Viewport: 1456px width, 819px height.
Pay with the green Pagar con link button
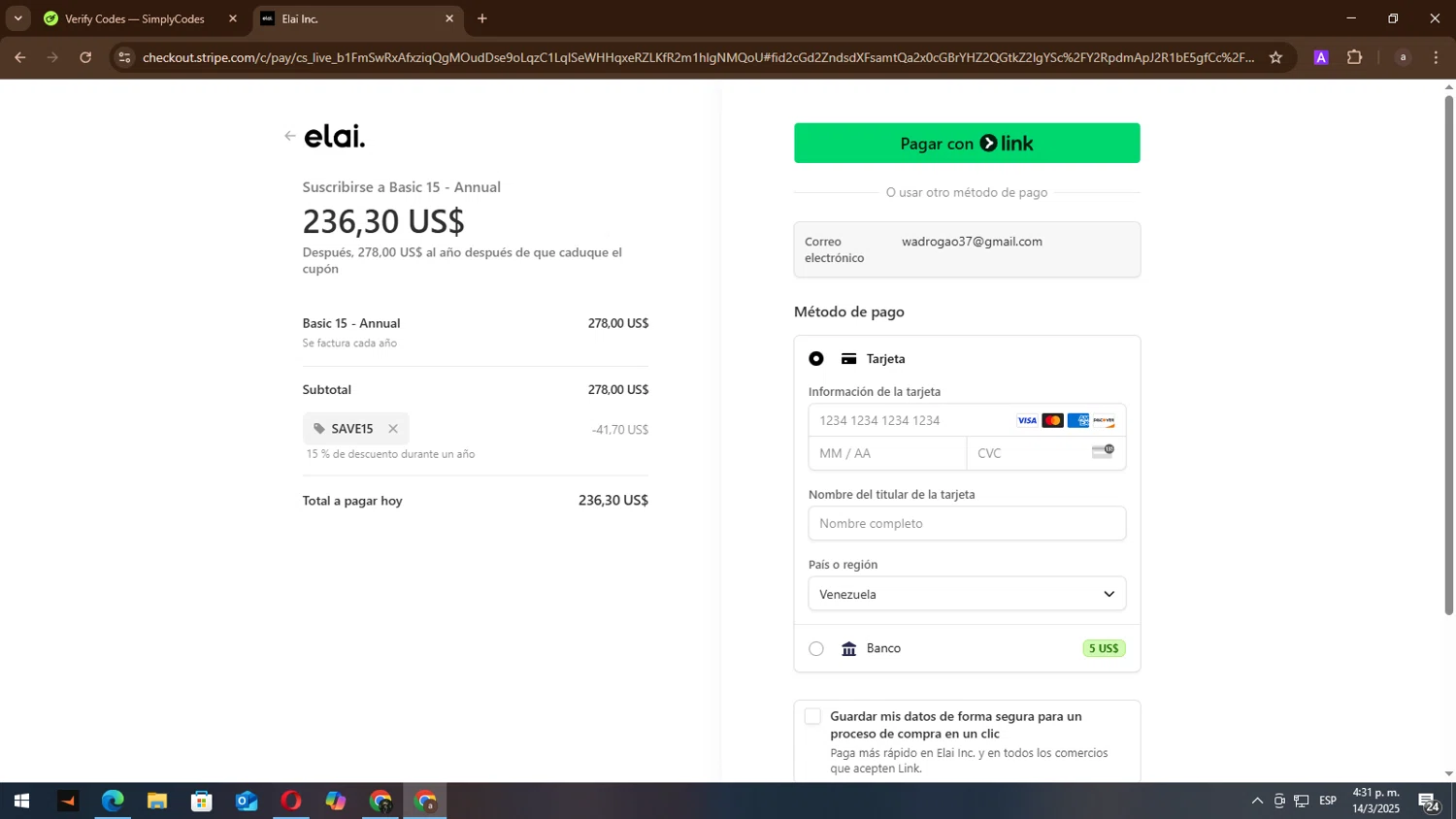(x=967, y=144)
